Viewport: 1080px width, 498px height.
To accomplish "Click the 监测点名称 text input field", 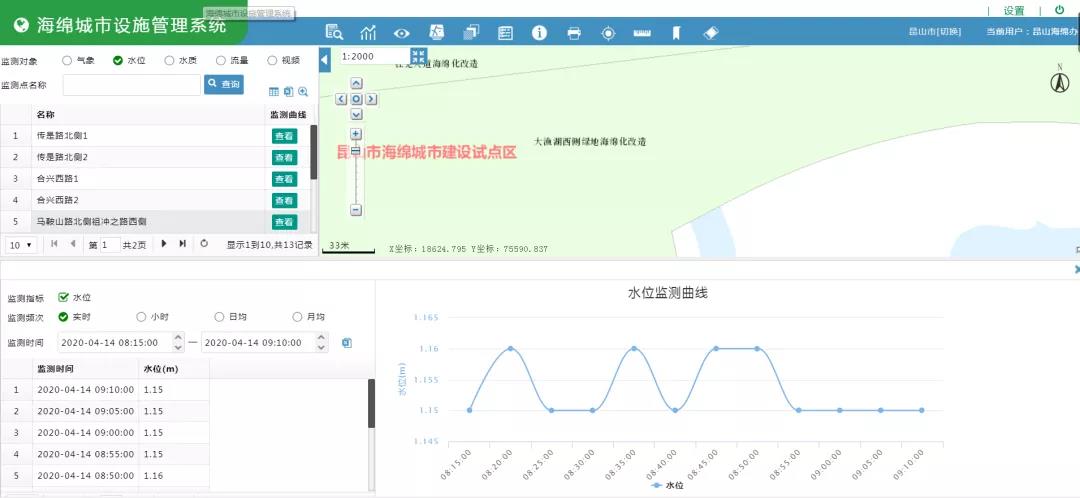I will pyautogui.click(x=131, y=85).
